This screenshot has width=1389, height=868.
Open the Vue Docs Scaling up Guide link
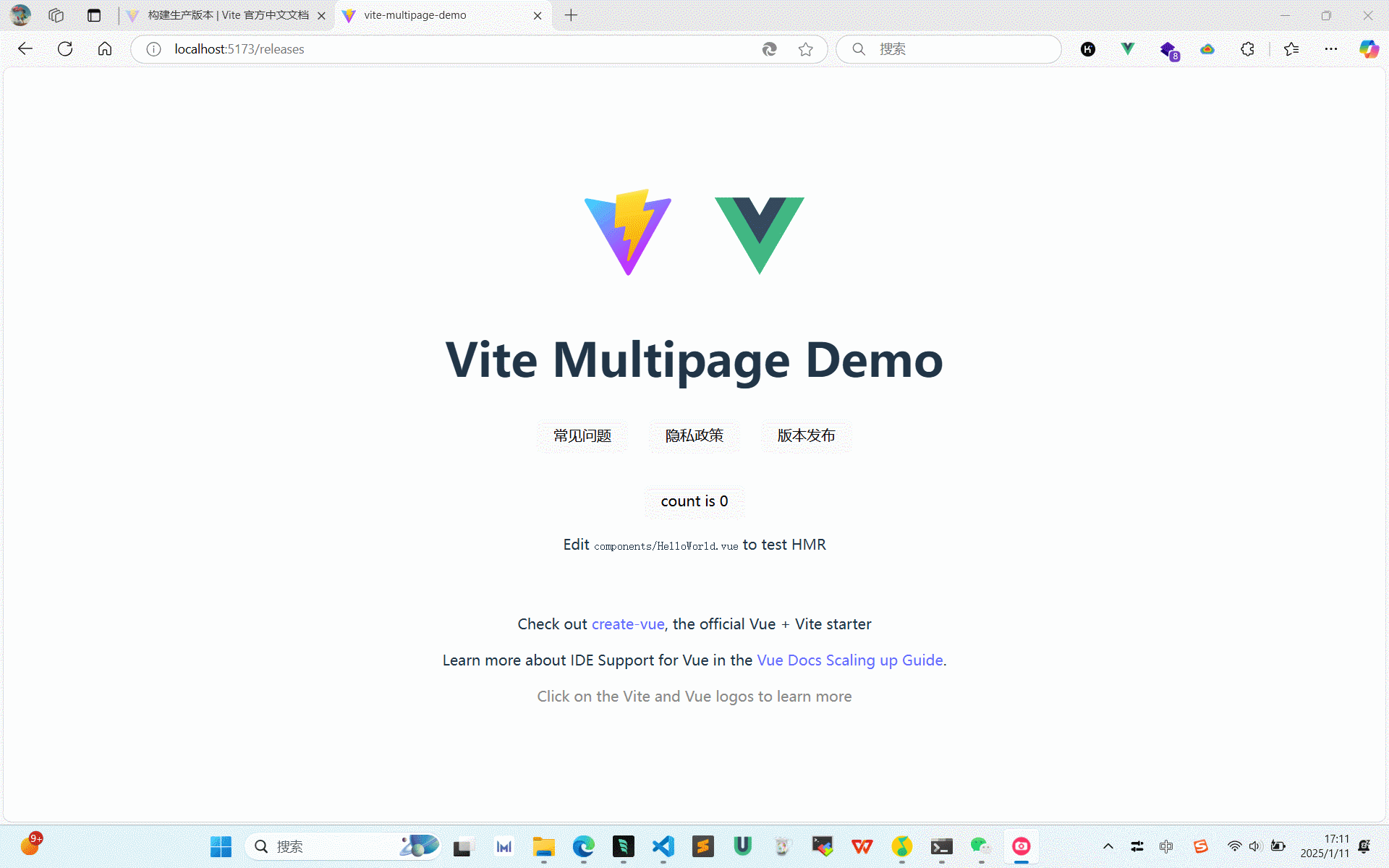[850, 660]
